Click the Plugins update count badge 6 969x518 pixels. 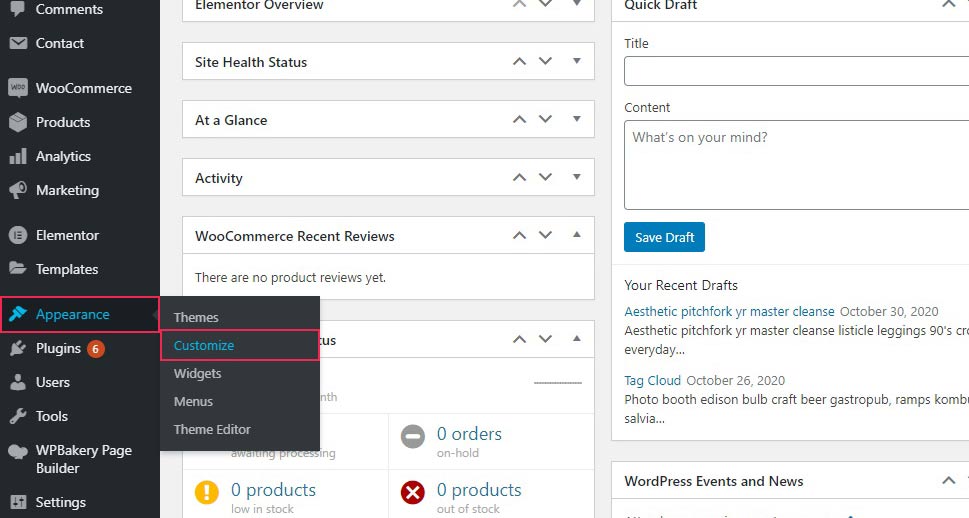(95, 349)
